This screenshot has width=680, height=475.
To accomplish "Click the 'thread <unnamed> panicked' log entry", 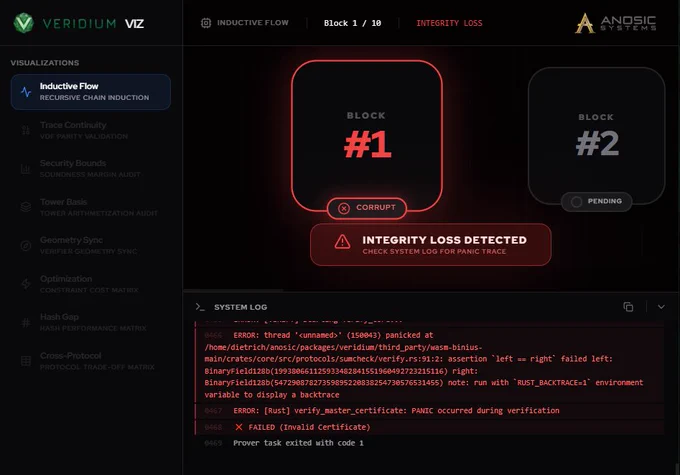I will point(429,365).
